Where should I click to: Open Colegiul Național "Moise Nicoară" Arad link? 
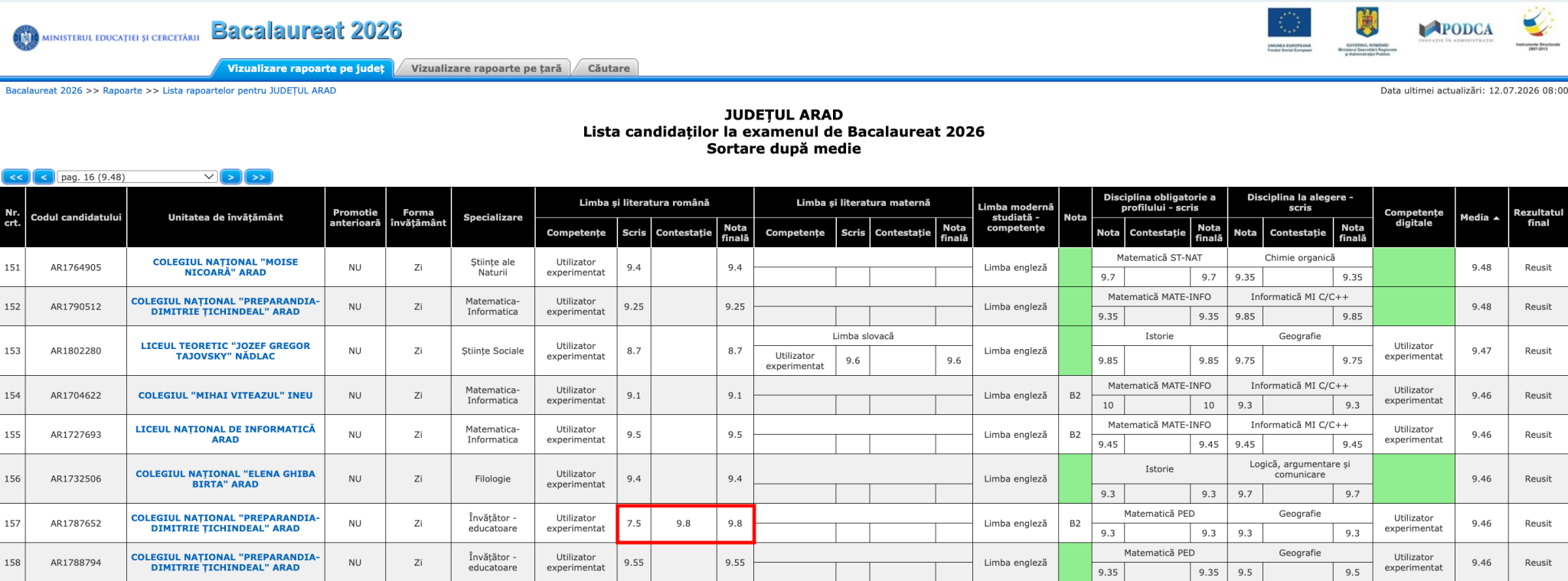pyautogui.click(x=225, y=267)
